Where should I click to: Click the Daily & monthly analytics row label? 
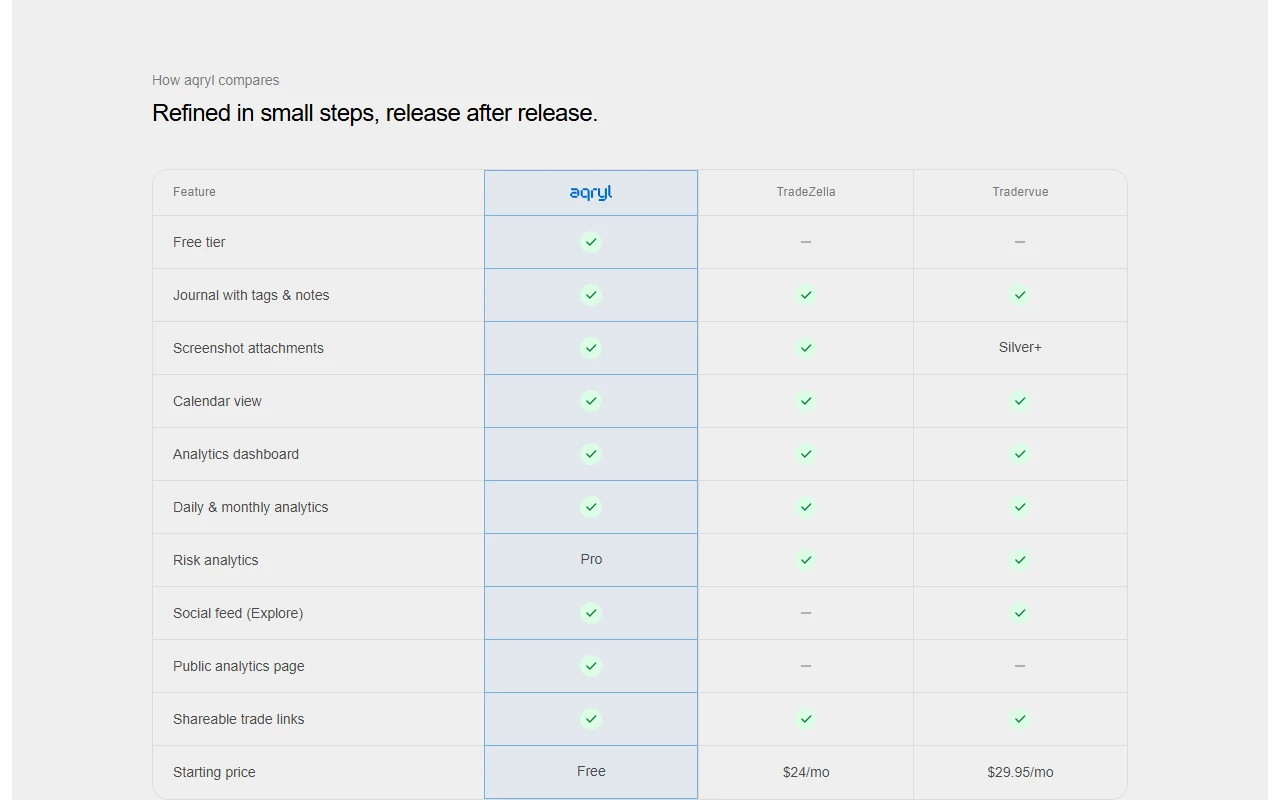click(250, 507)
